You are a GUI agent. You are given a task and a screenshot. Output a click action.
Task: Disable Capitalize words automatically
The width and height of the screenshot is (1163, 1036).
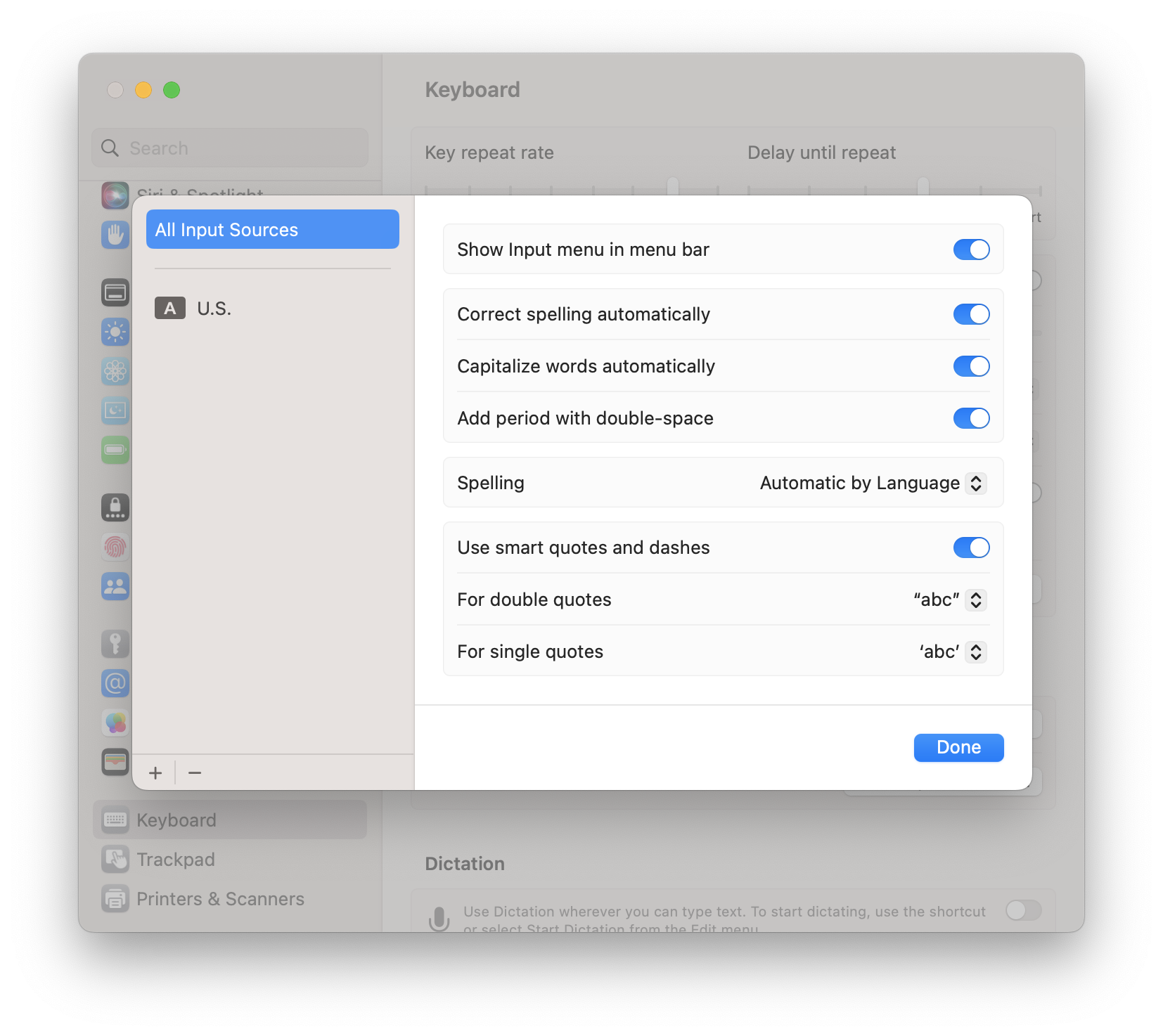click(971, 366)
